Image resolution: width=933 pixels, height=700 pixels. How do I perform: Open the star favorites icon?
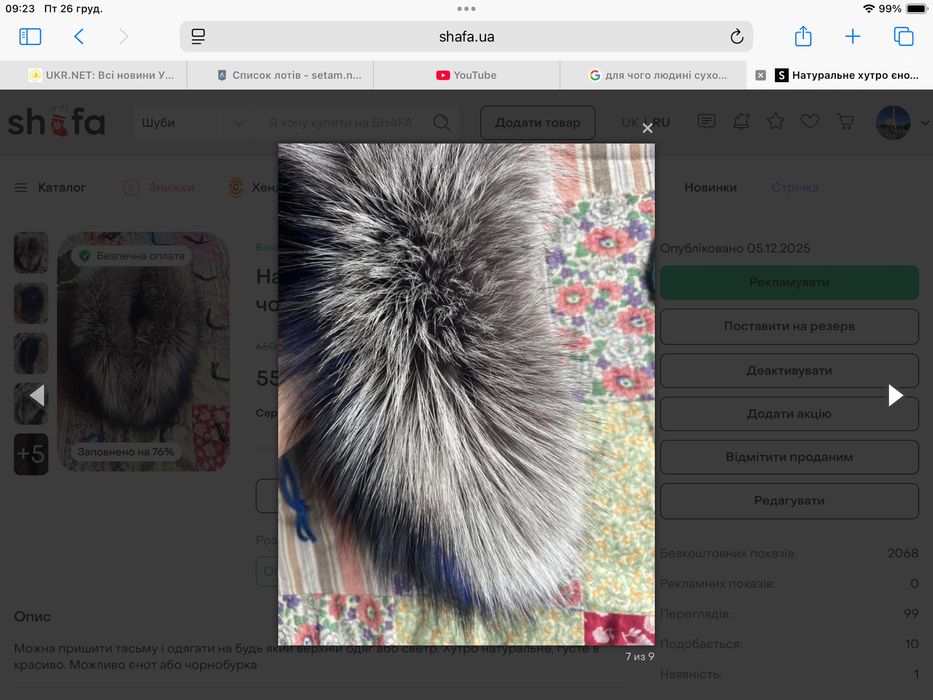coord(775,122)
